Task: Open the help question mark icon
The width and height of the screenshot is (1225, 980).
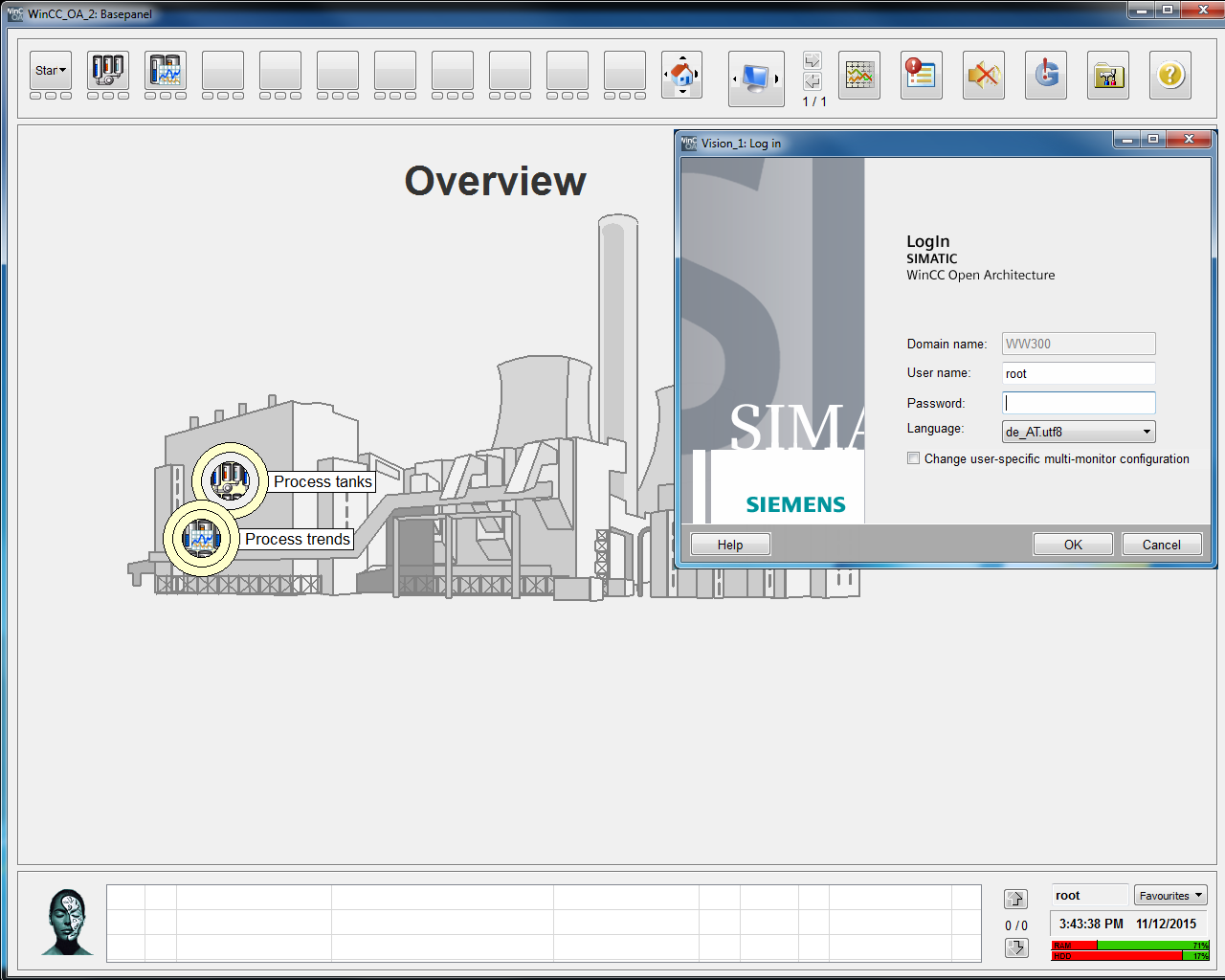Action: (x=1169, y=75)
